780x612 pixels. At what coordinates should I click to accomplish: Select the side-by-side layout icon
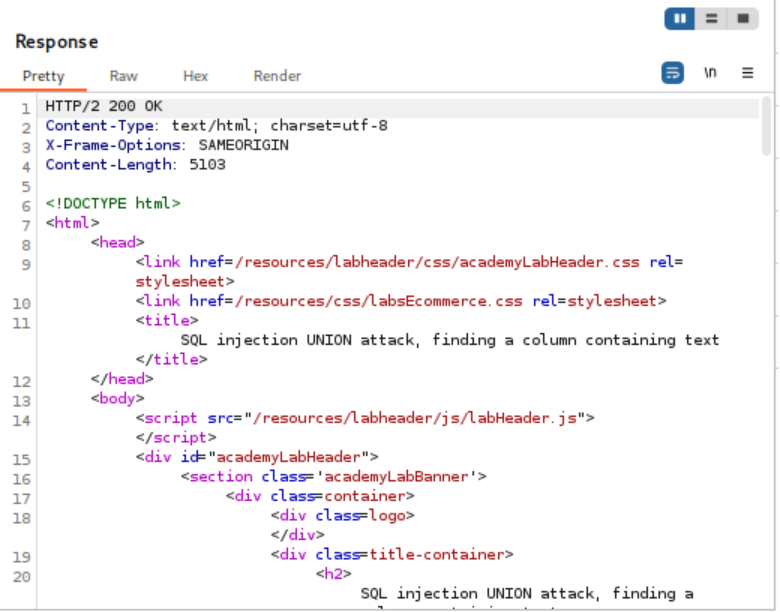click(x=680, y=18)
